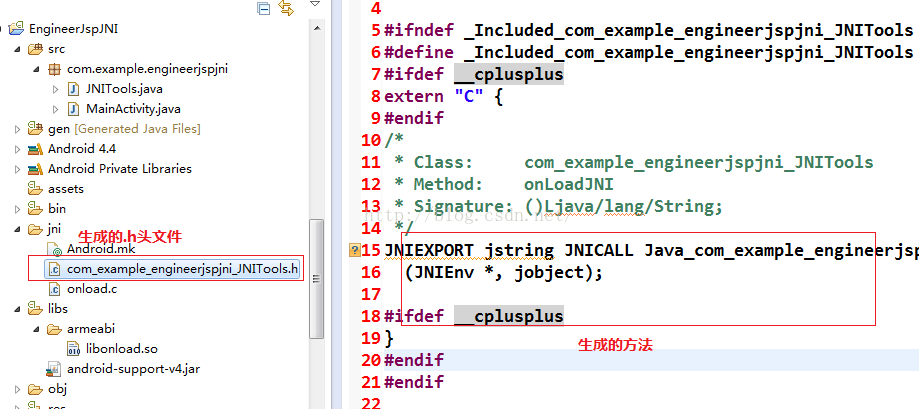This screenshot has height=409, width=919.
Task: Click the Android.mk file icon
Action: [55, 249]
